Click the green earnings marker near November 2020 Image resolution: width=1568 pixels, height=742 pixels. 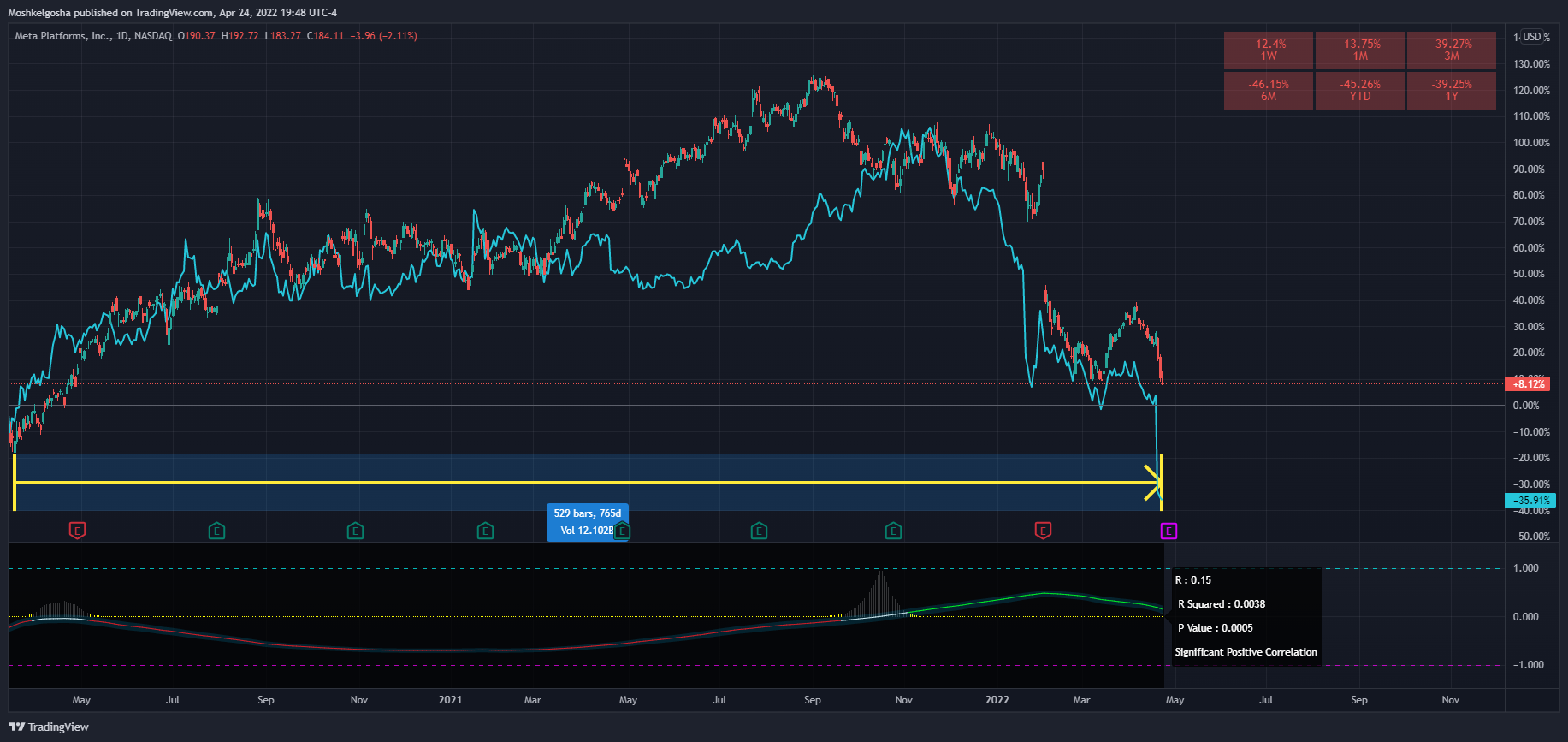tap(355, 531)
